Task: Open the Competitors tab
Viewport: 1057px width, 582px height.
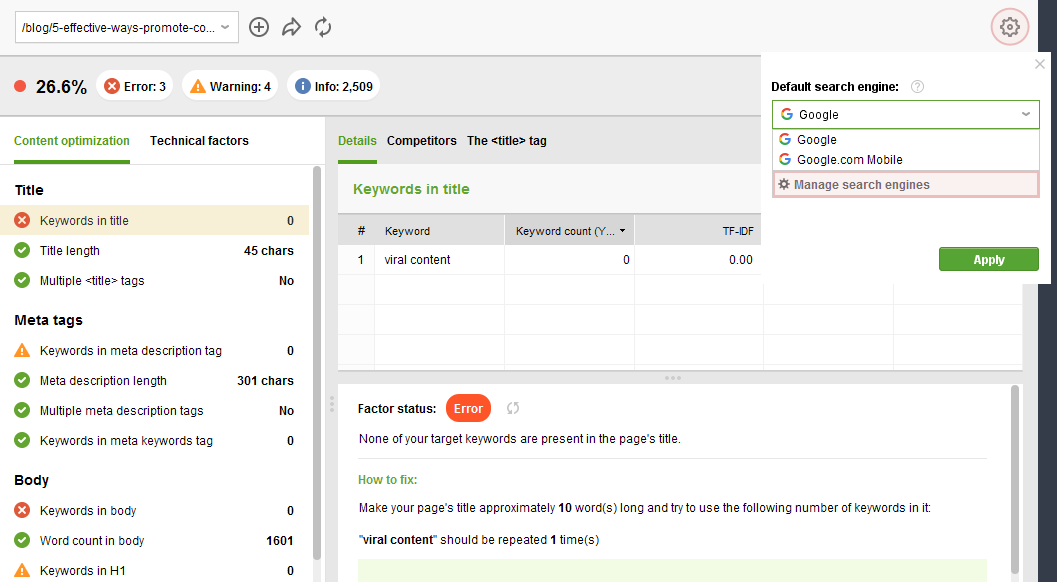Action: (x=421, y=141)
